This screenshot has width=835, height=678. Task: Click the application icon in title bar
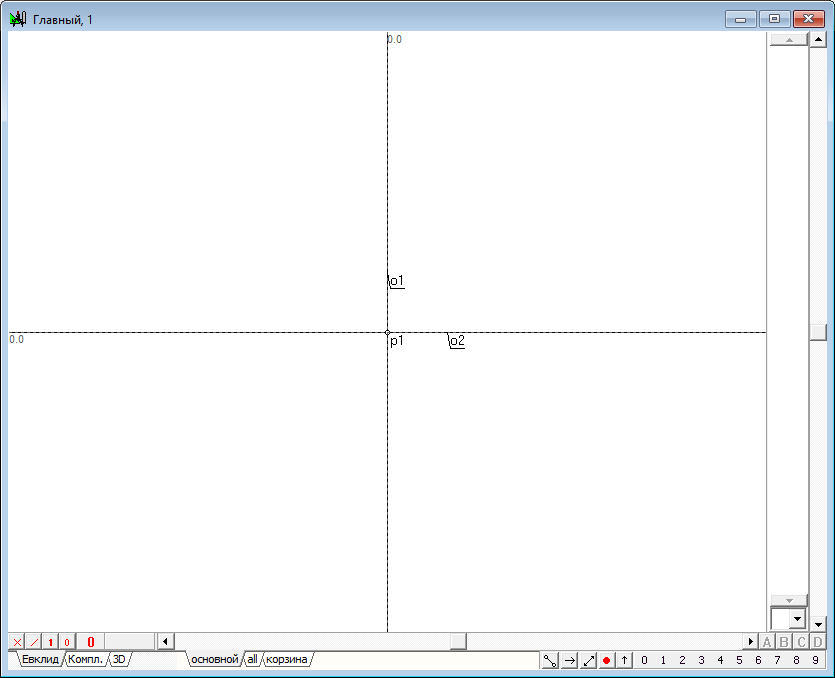[18, 20]
